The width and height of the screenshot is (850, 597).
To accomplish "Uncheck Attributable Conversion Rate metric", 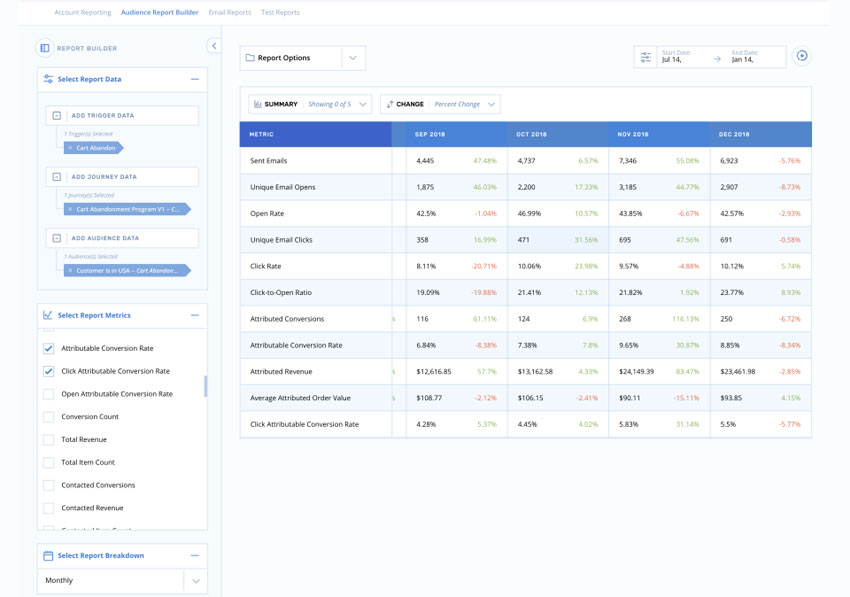I will [49, 349].
